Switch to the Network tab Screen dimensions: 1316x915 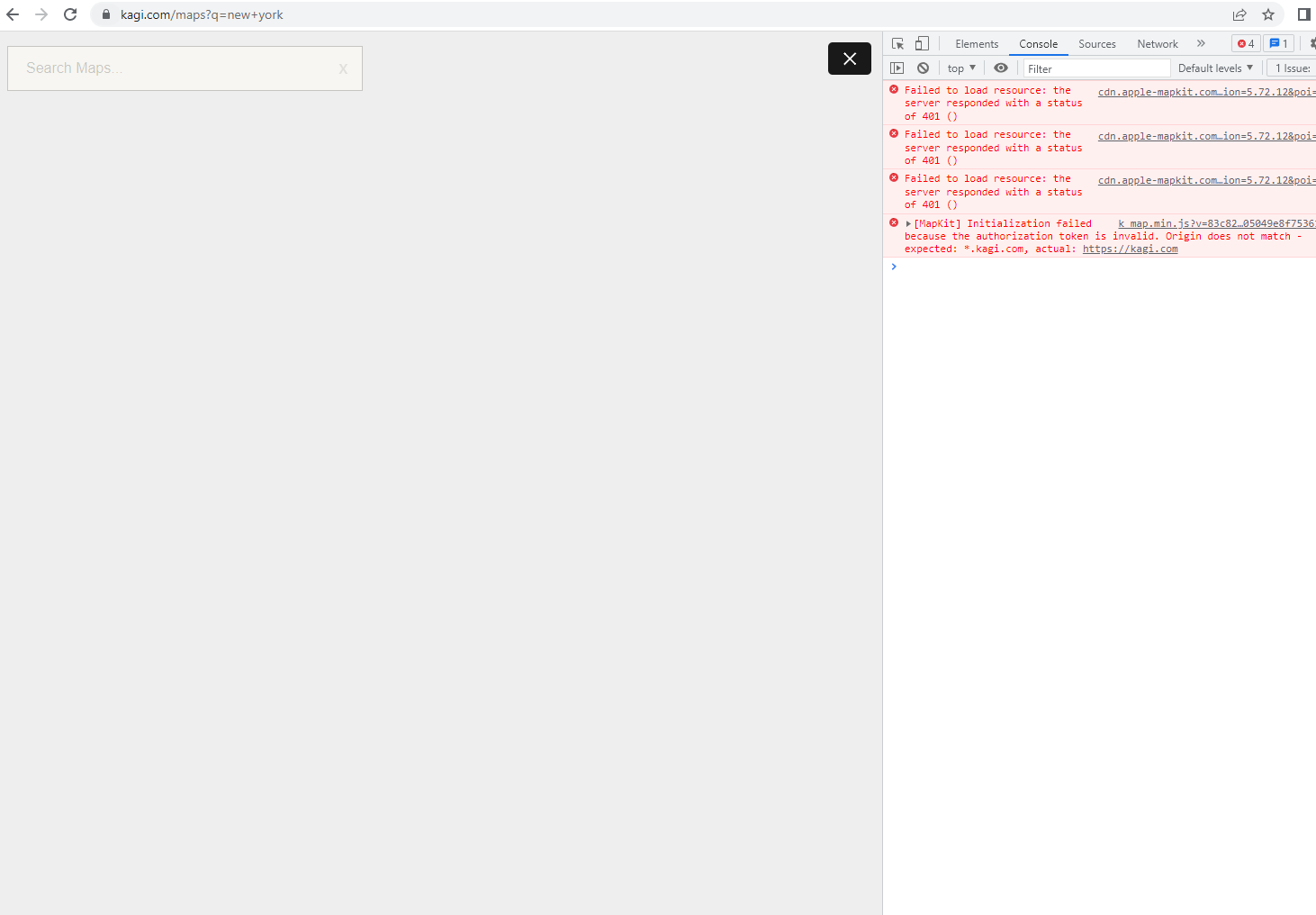[x=1157, y=44]
